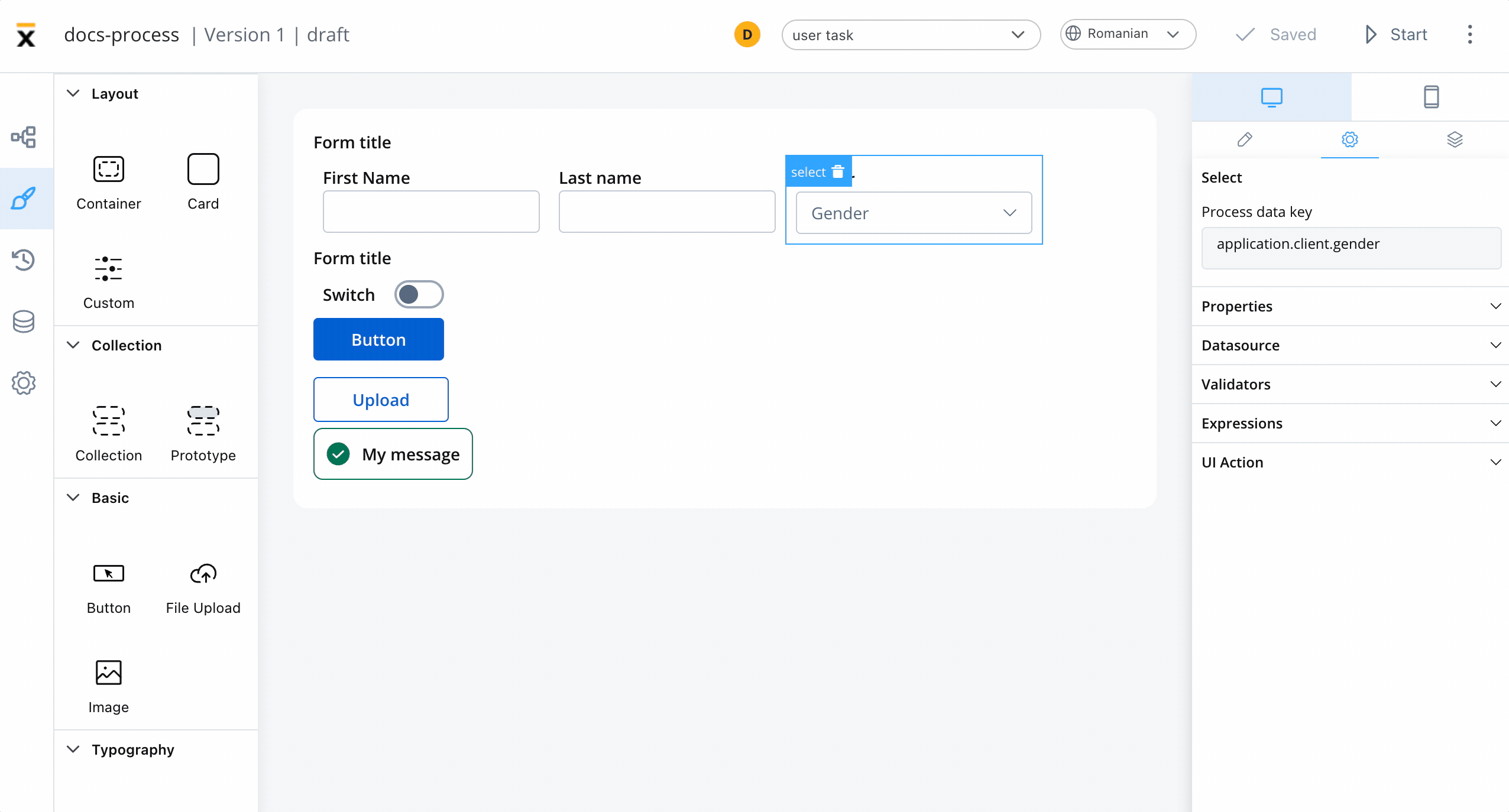Pick the Collection component
The width and height of the screenshot is (1509, 812).
109,434
